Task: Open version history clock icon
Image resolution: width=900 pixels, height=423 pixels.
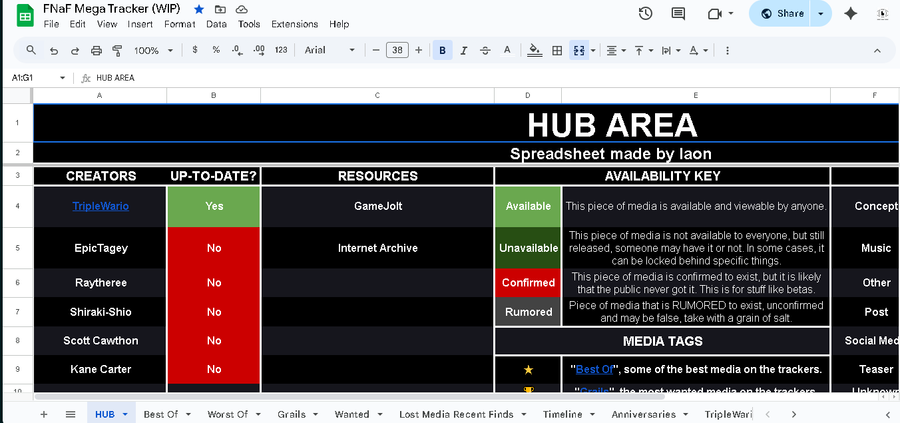Action: pos(645,13)
